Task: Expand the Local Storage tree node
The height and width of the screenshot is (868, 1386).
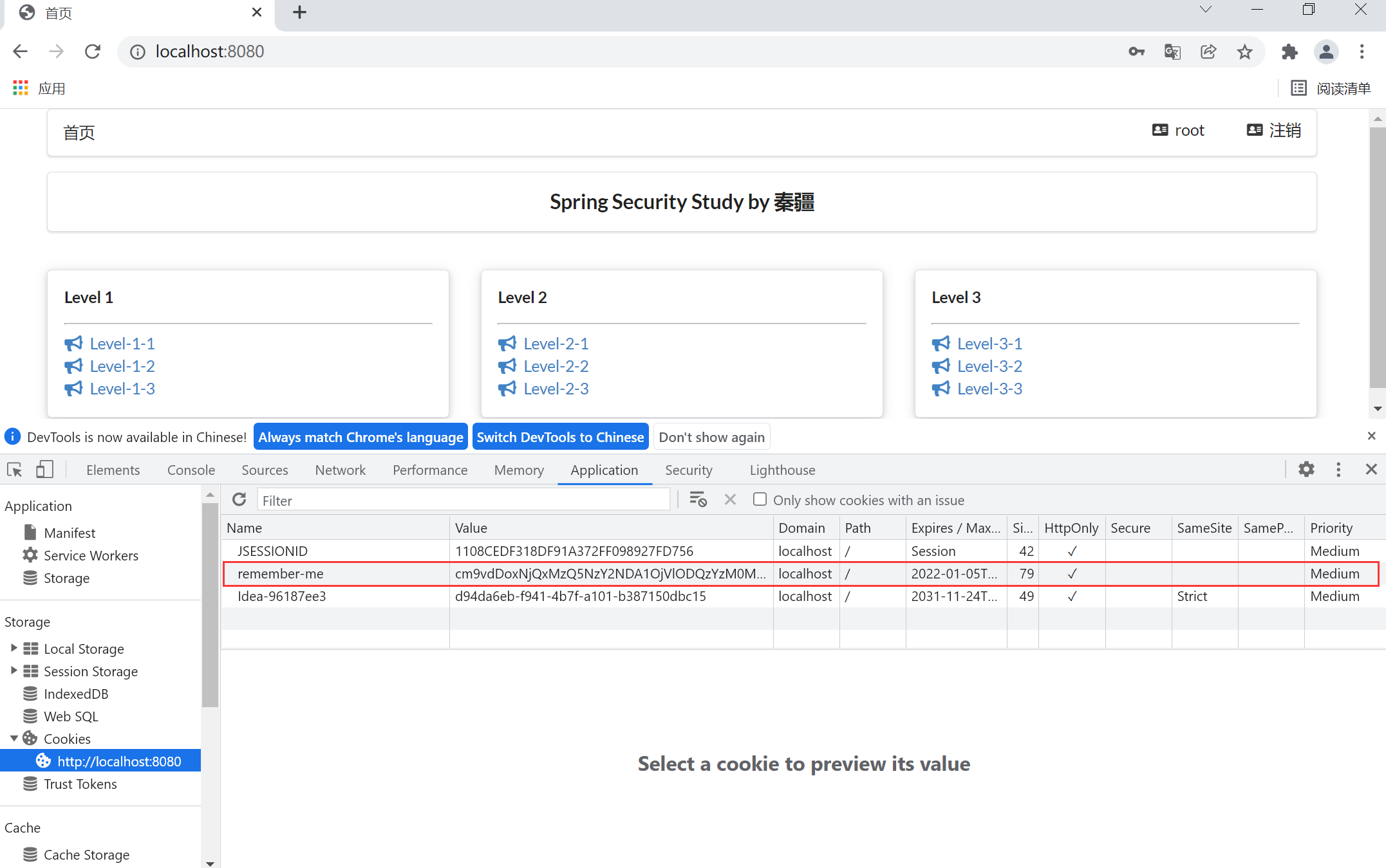Action: (14, 648)
